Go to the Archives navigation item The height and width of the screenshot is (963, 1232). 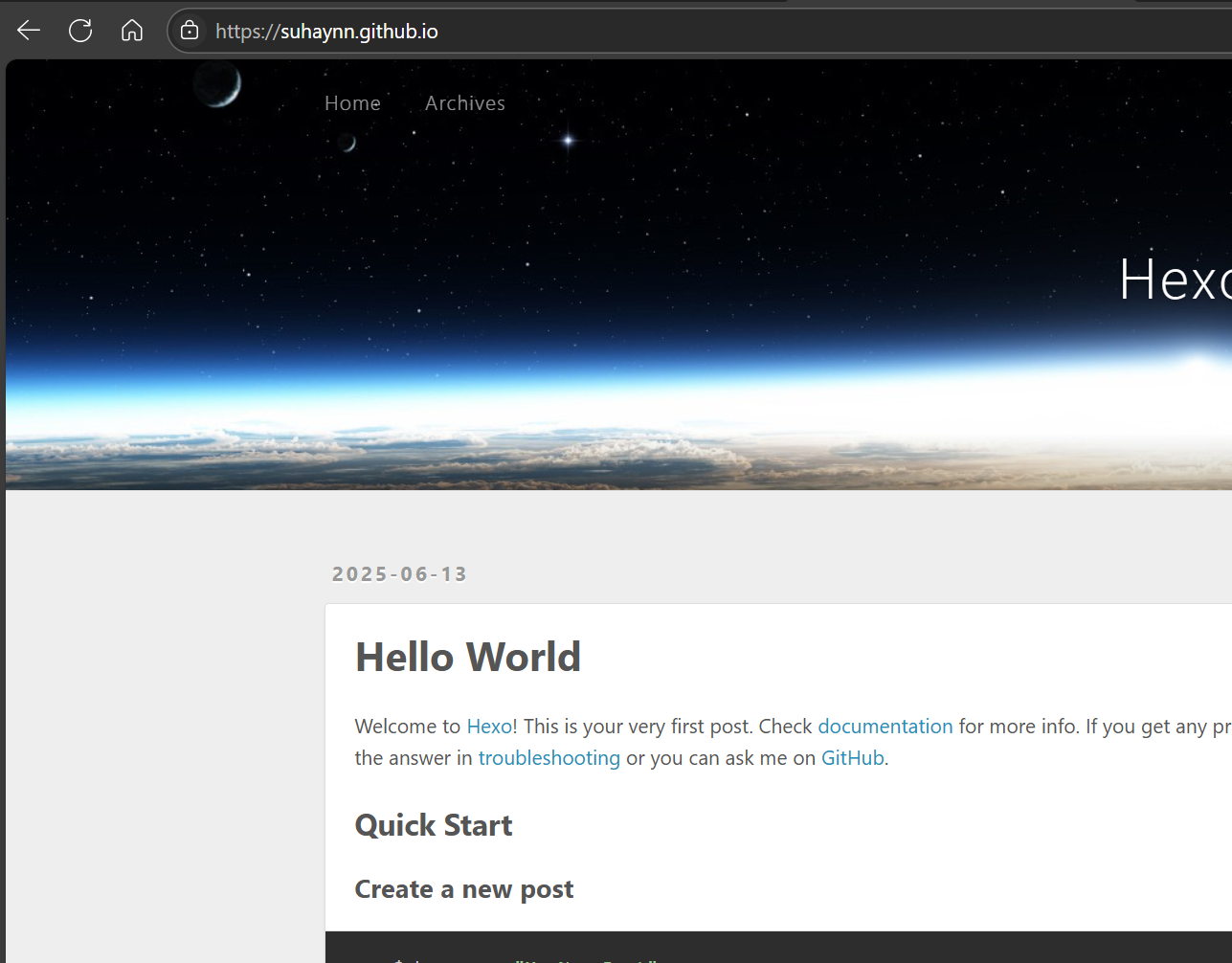[464, 103]
